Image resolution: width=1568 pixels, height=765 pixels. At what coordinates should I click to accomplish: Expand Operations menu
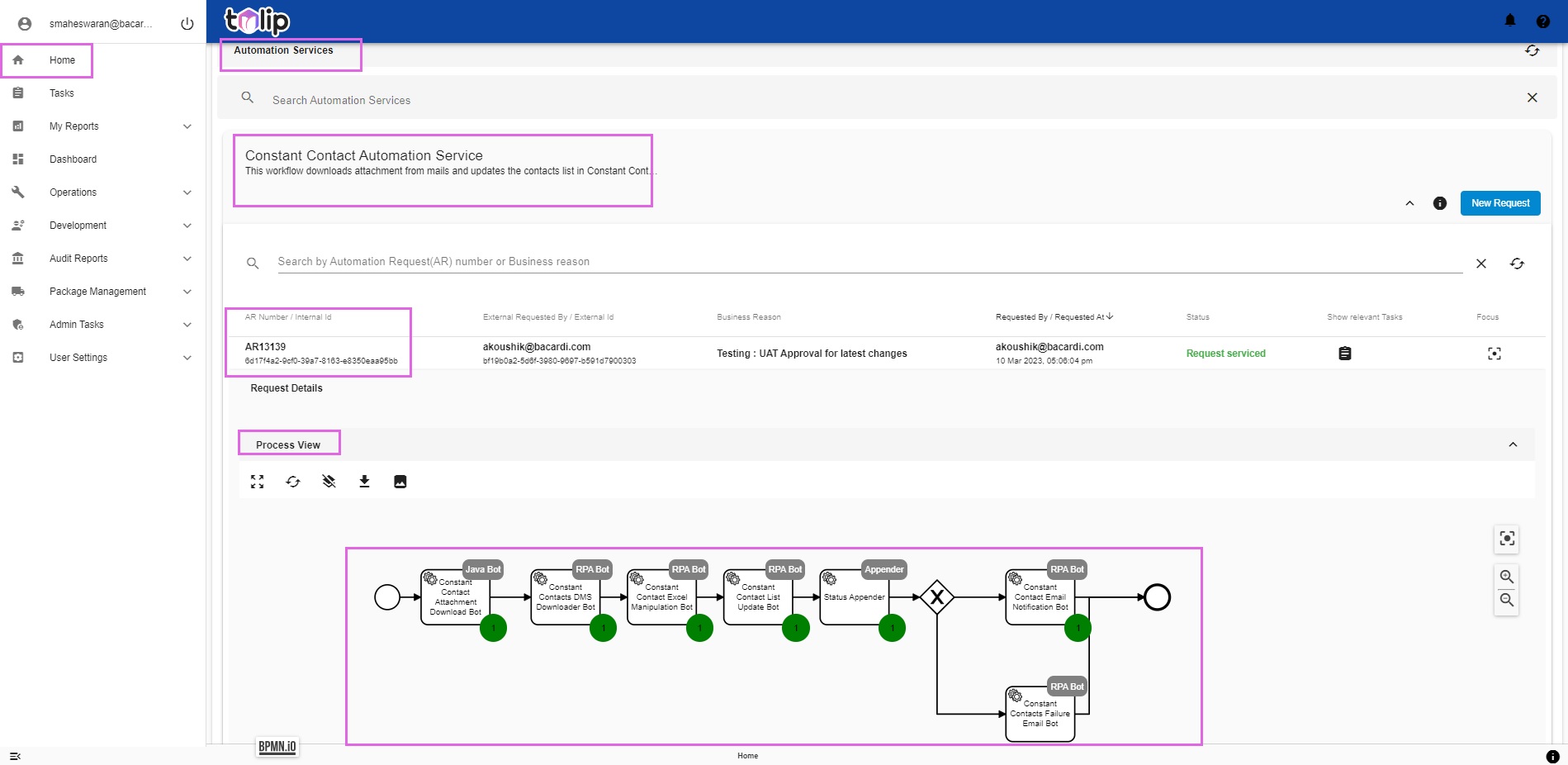pyautogui.click(x=102, y=192)
